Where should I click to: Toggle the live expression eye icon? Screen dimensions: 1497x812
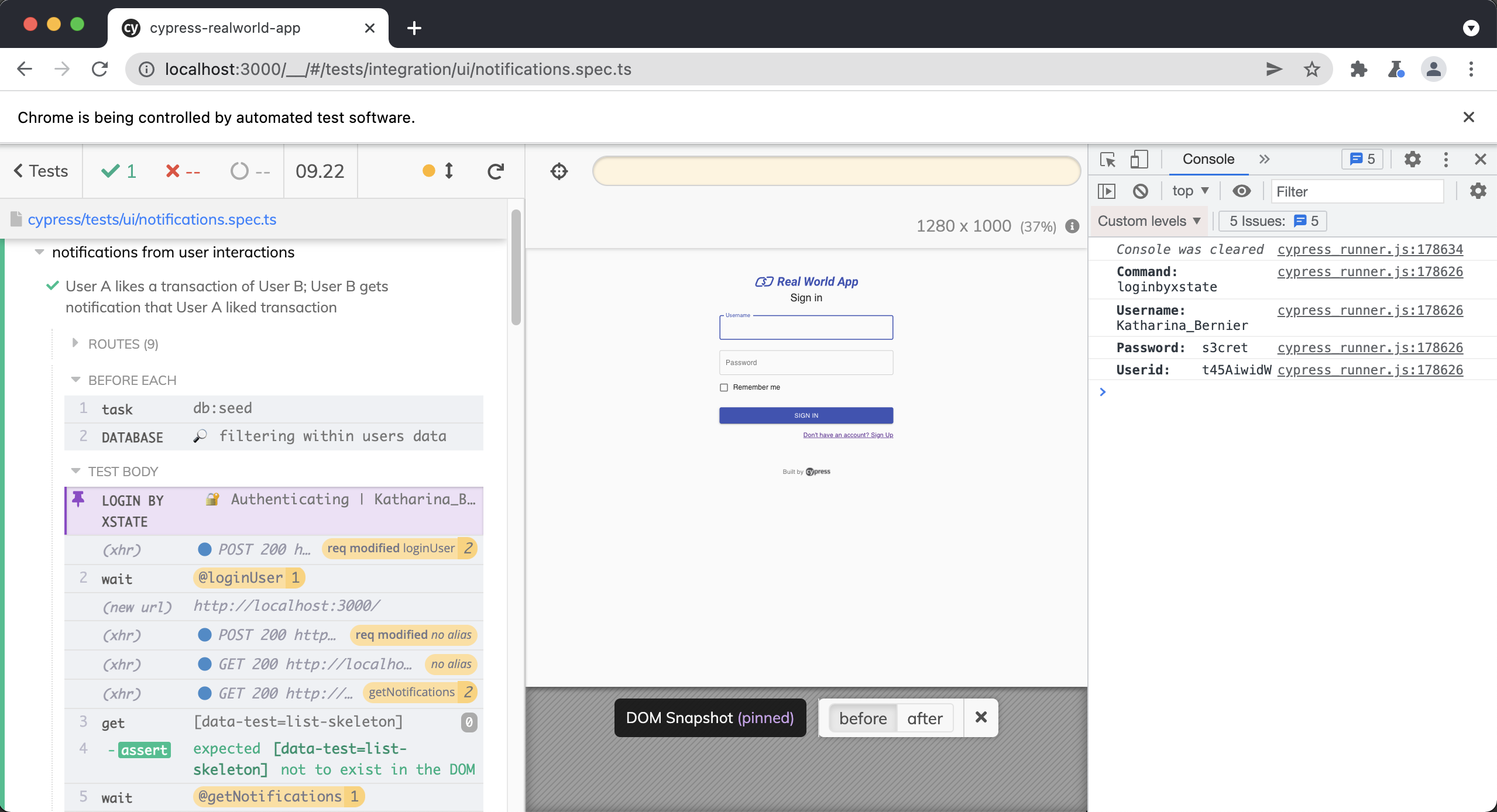point(1242,191)
